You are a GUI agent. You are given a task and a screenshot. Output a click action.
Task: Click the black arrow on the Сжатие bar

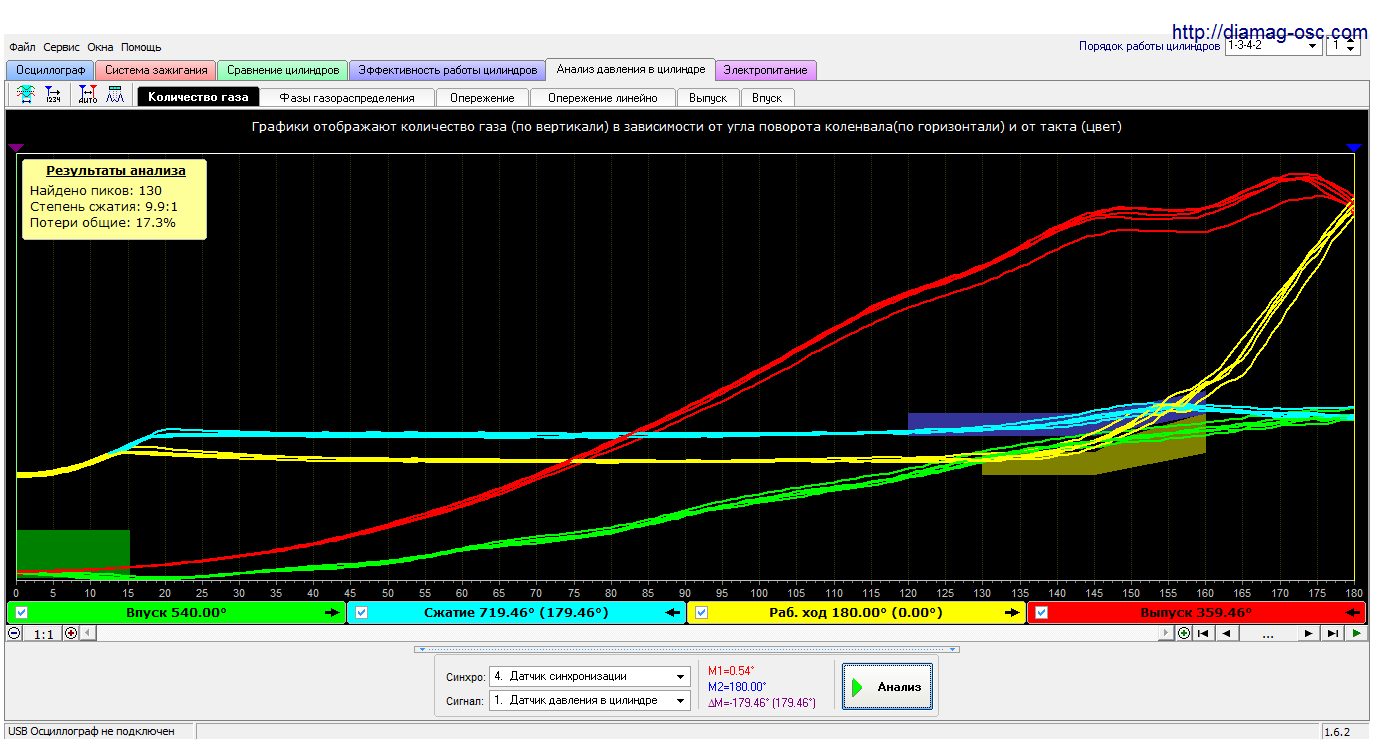tap(673, 613)
